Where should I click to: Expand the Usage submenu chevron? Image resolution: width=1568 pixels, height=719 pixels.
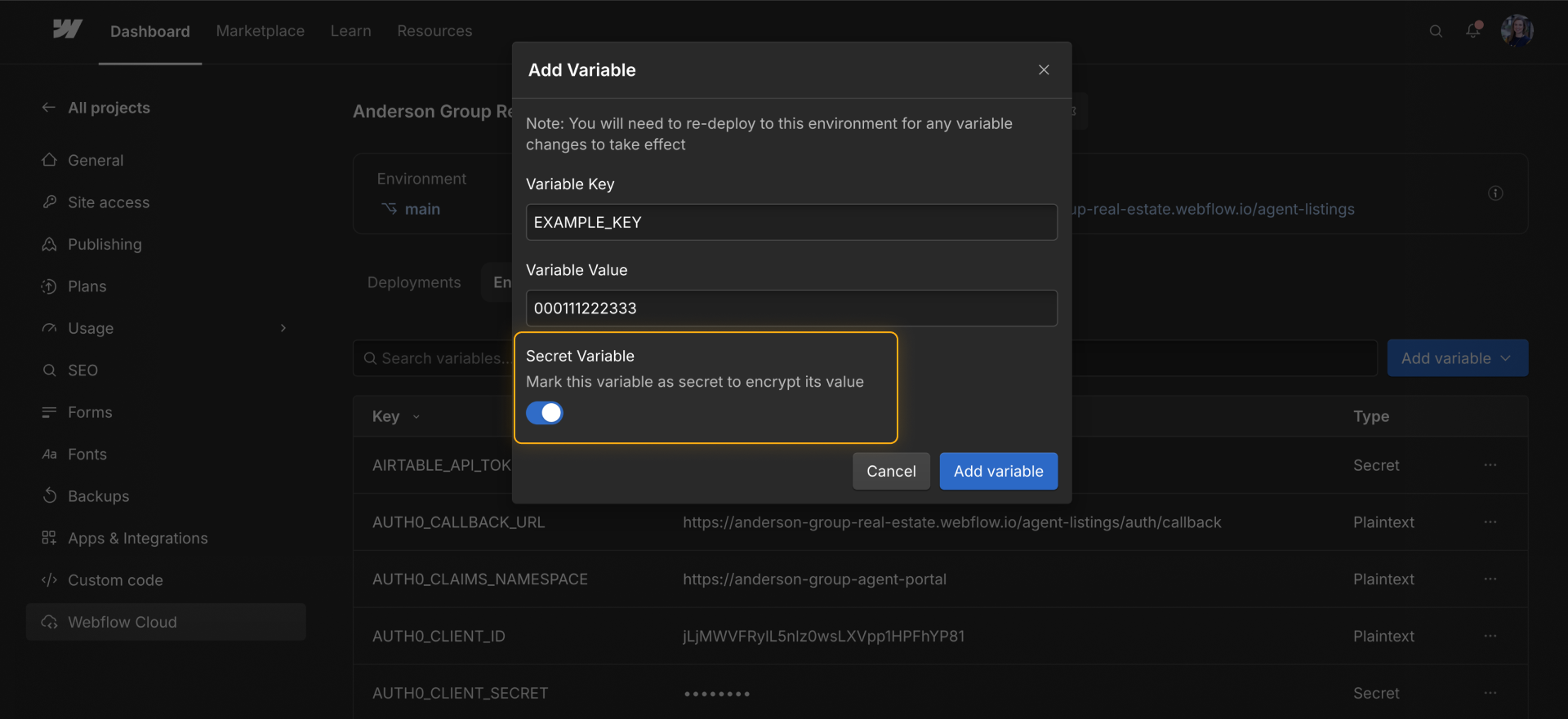pyautogui.click(x=283, y=328)
